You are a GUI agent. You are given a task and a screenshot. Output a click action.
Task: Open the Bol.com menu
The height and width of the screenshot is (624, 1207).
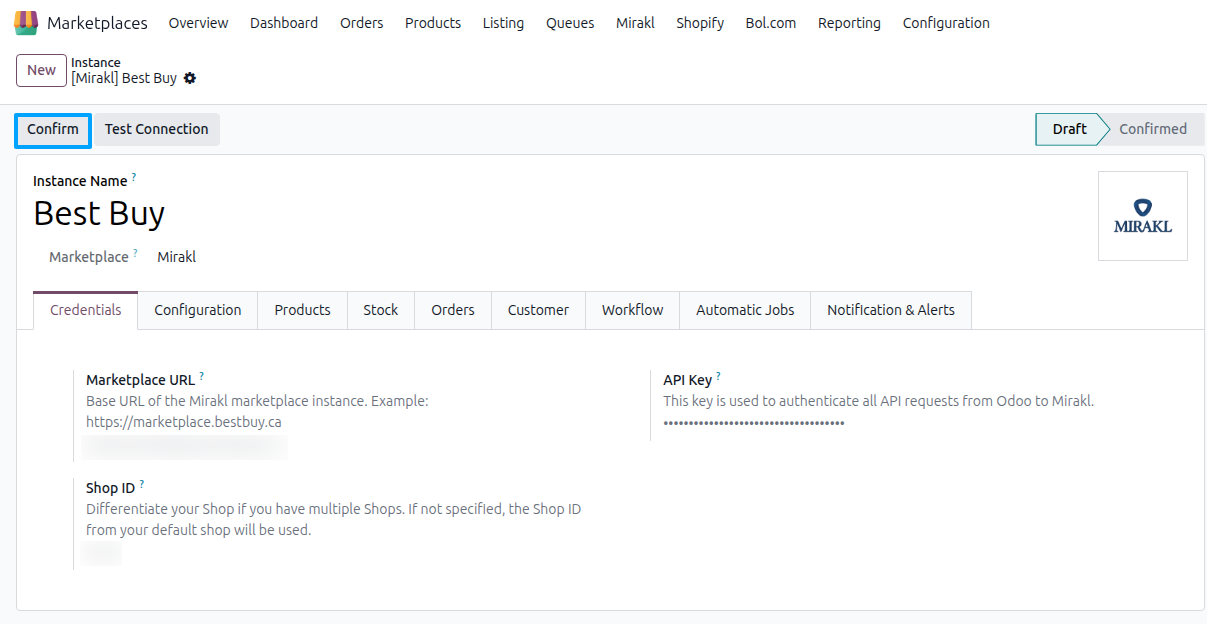(771, 23)
